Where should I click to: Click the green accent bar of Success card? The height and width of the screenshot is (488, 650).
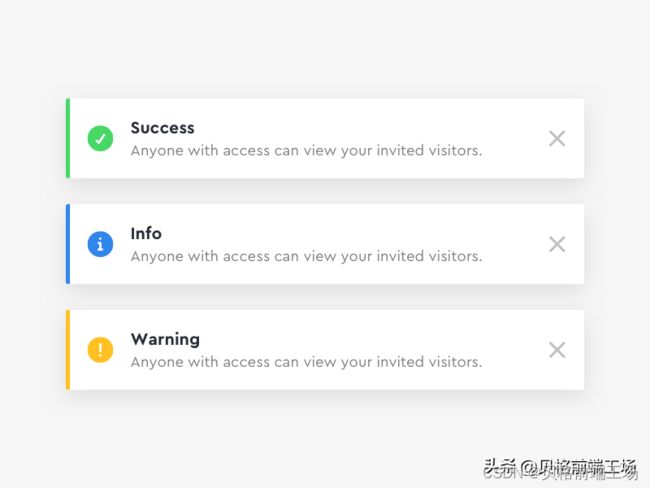(x=68, y=138)
